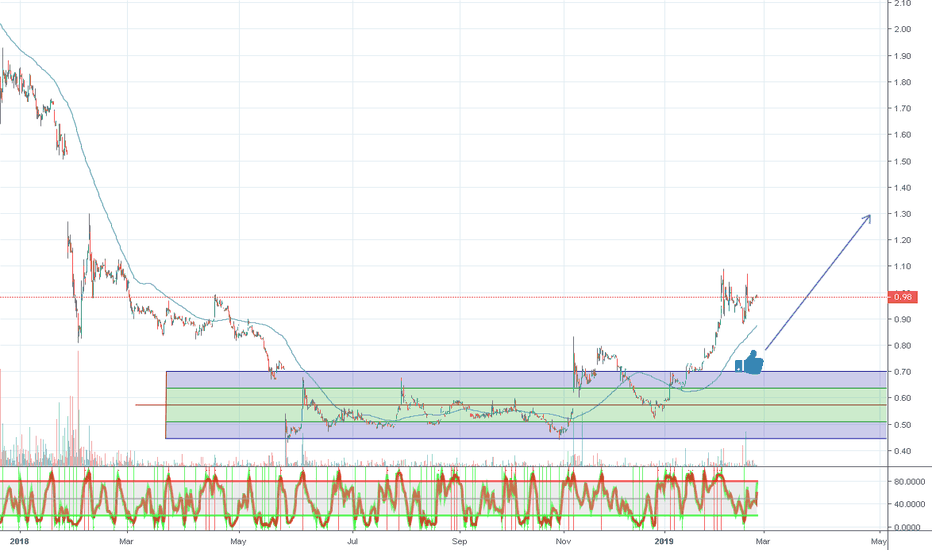Click the 1.10 price axis label
The image size is (932, 550).
(902, 266)
